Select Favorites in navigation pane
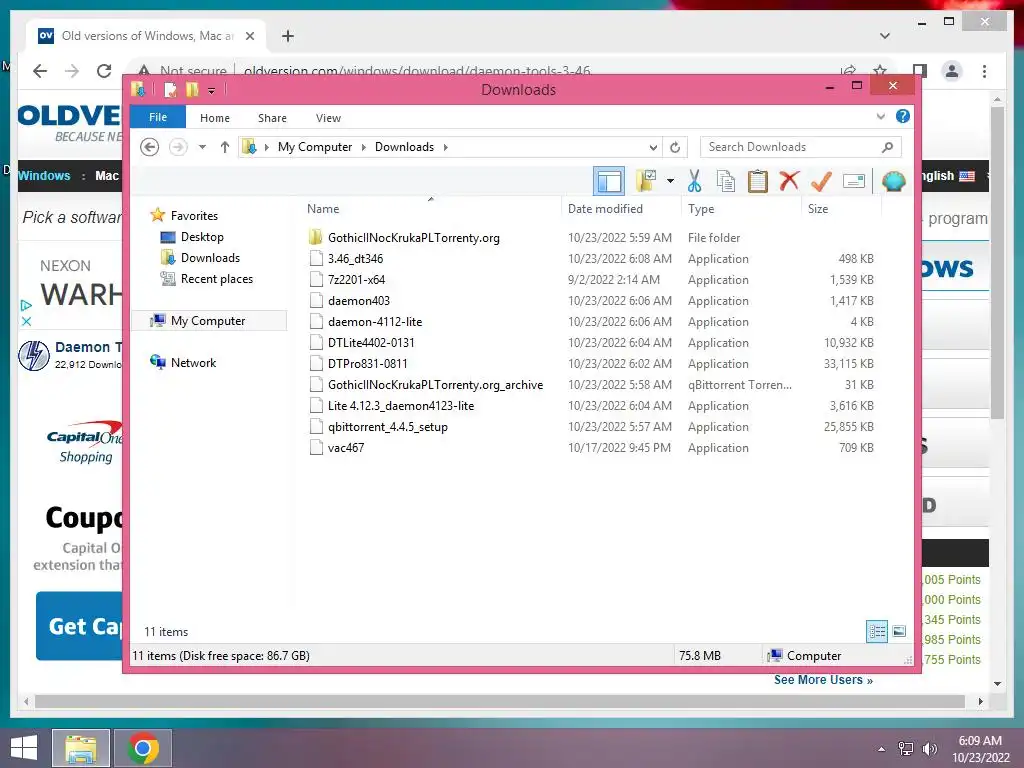The width and height of the screenshot is (1024, 768). pyautogui.click(x=194, y=216)
